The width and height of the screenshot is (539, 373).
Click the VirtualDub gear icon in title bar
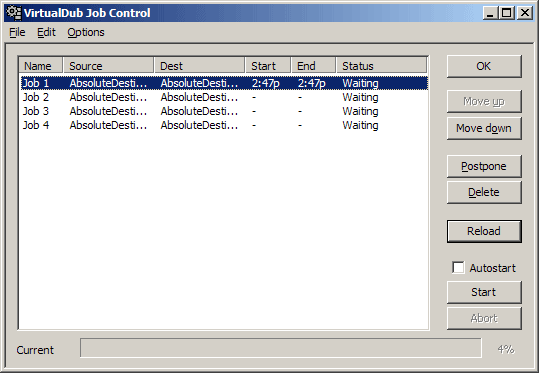14,13
